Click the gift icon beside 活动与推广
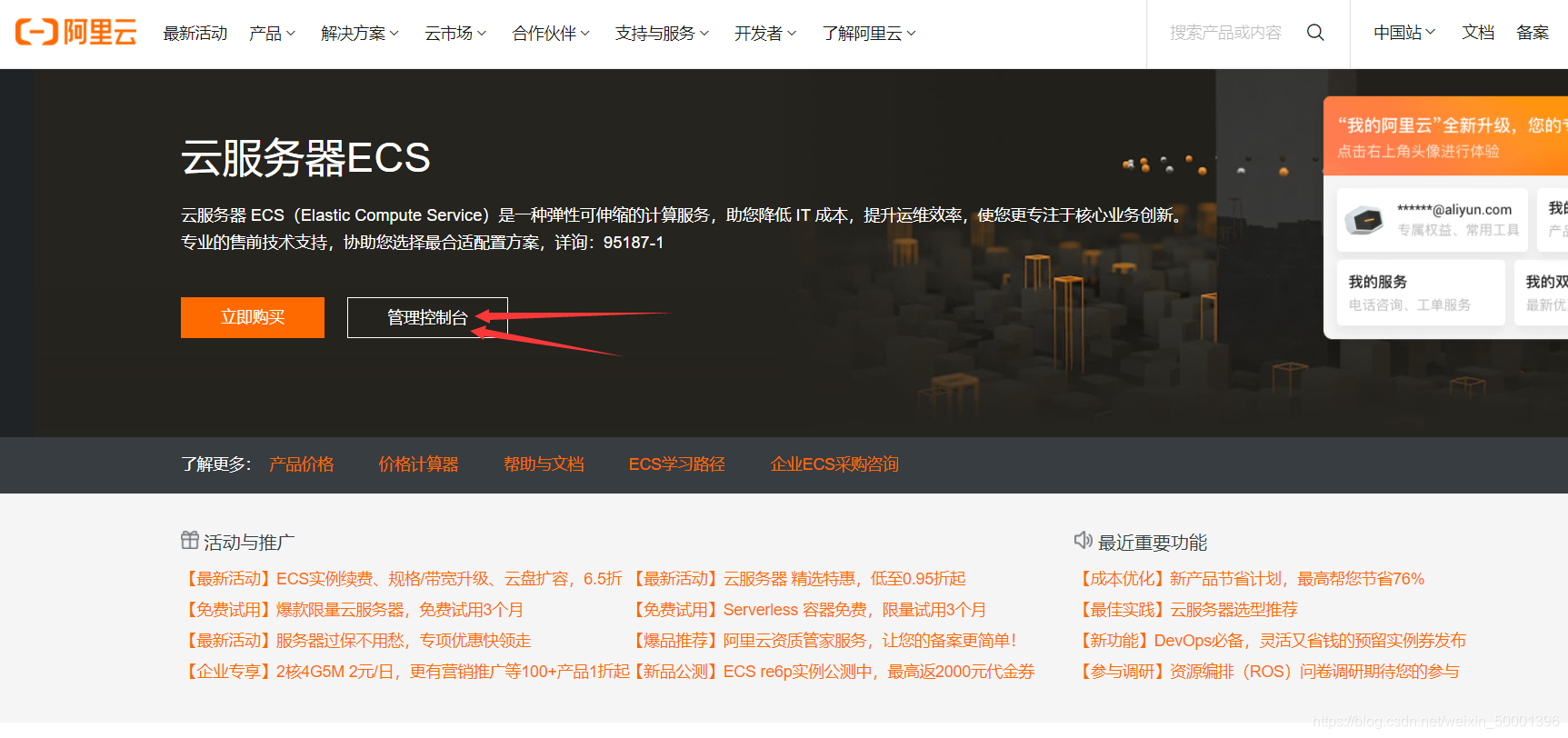 click(189, 541)
